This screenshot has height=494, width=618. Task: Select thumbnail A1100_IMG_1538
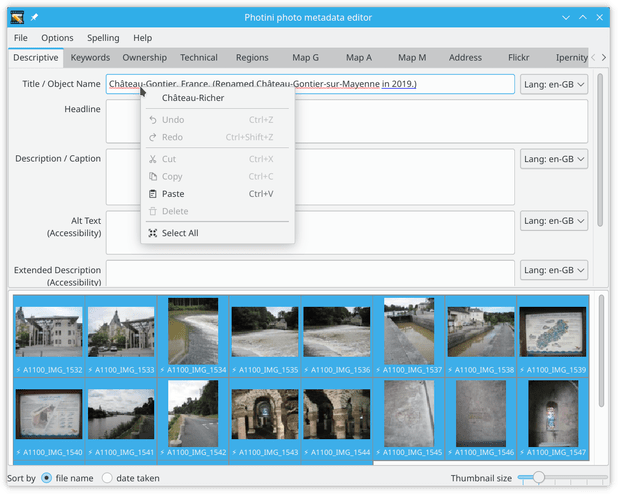click(481, 336)
